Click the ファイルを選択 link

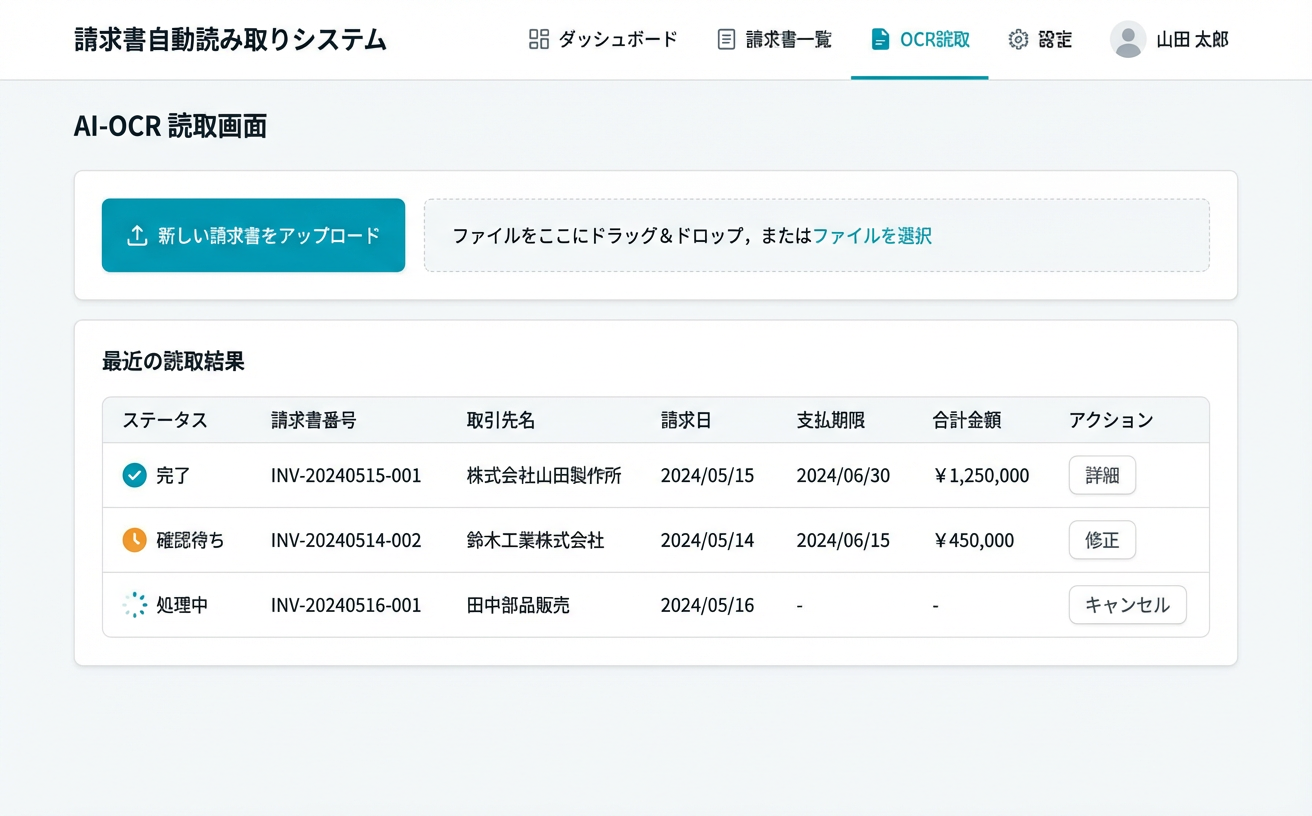point(871,235)
